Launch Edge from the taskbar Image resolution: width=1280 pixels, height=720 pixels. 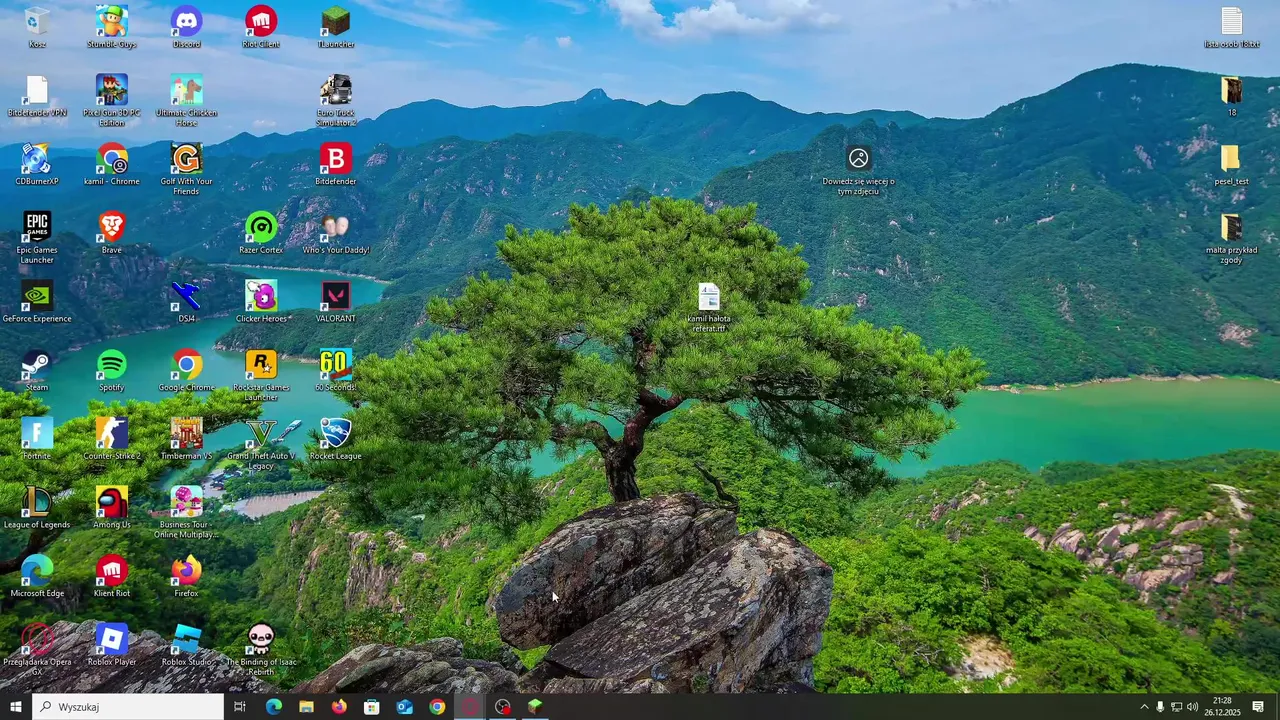click(x=273, y=707)
